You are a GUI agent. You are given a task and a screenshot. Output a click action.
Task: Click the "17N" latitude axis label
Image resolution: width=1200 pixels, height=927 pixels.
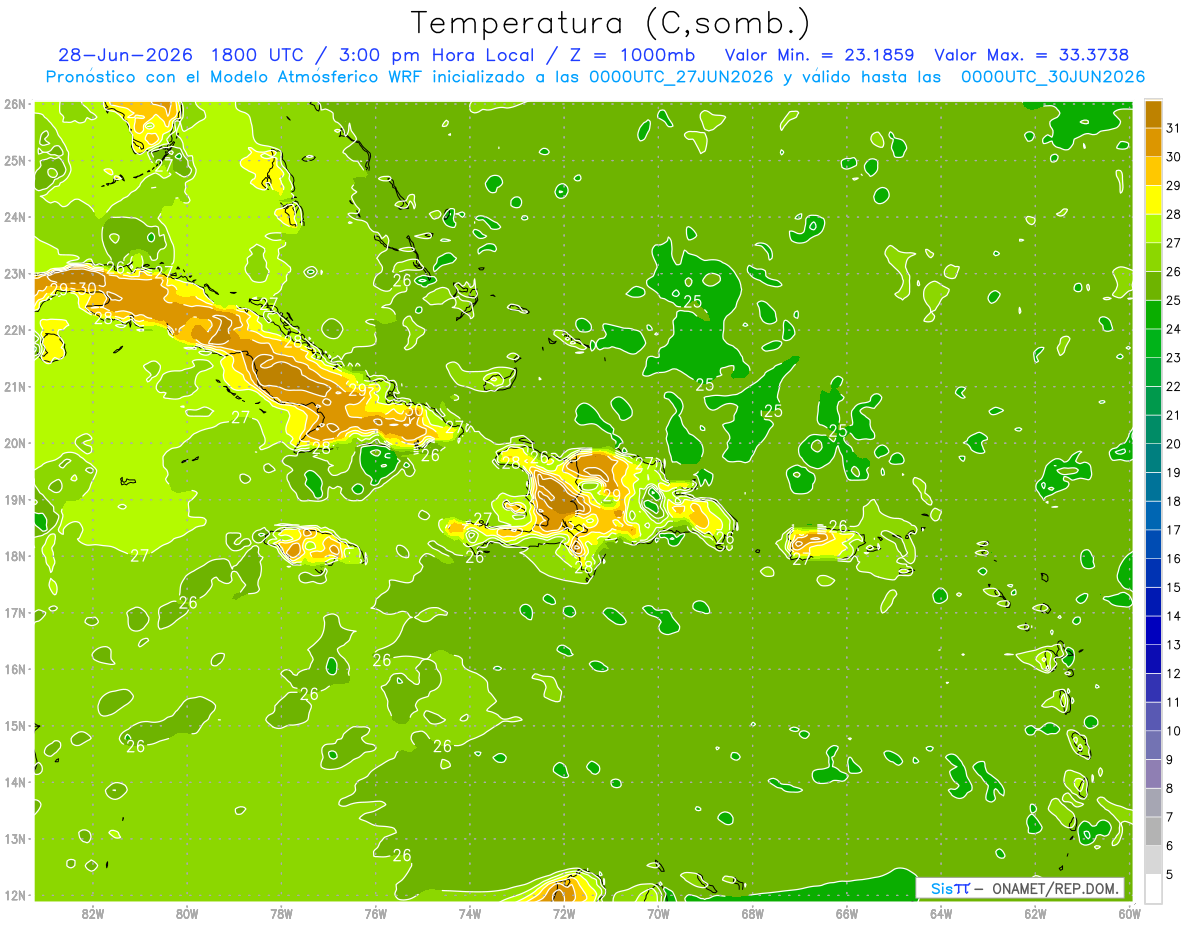14,612
